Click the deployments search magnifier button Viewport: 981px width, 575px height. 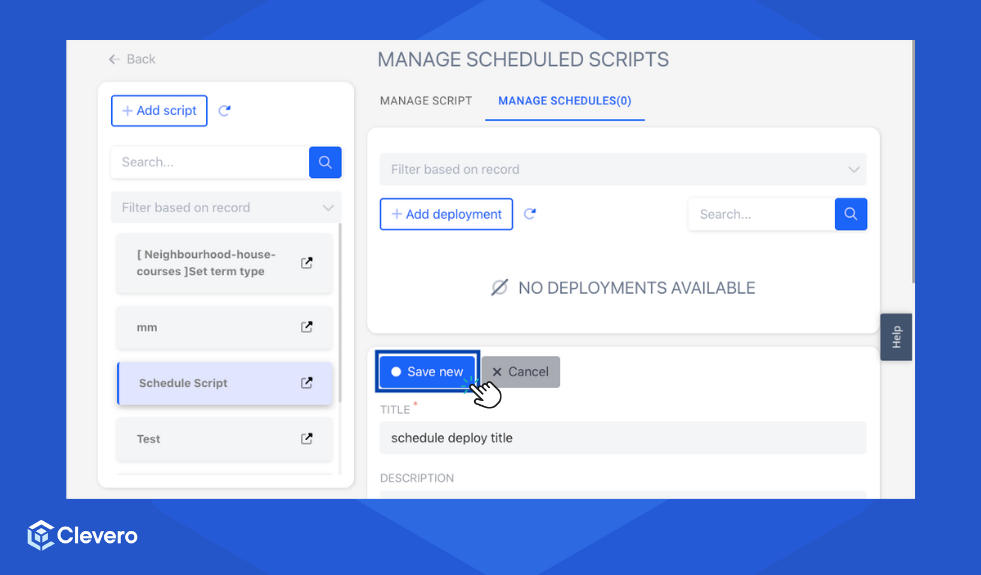(851, 214)
